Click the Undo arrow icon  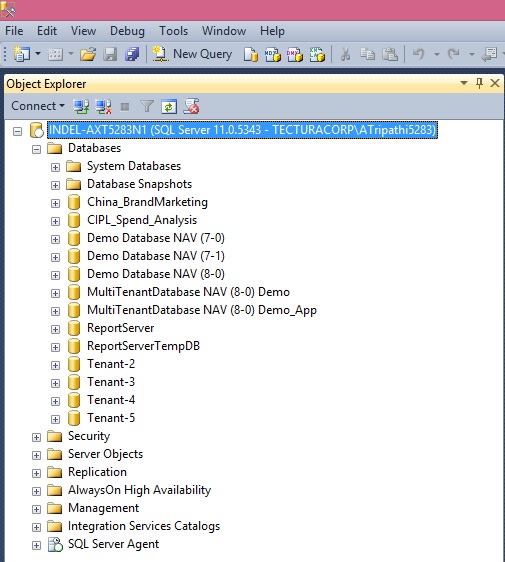tap(419, 54)
